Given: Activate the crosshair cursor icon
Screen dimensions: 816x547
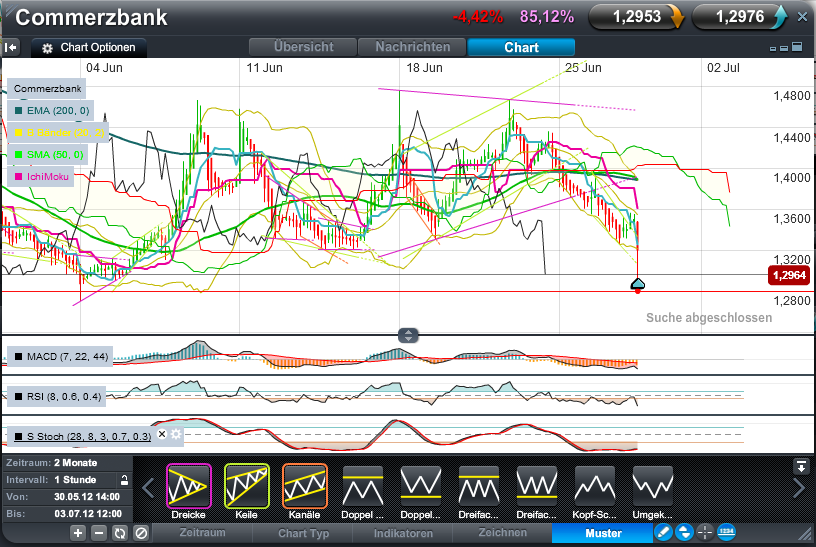Looking at the screenshot, I should point(705,532).
